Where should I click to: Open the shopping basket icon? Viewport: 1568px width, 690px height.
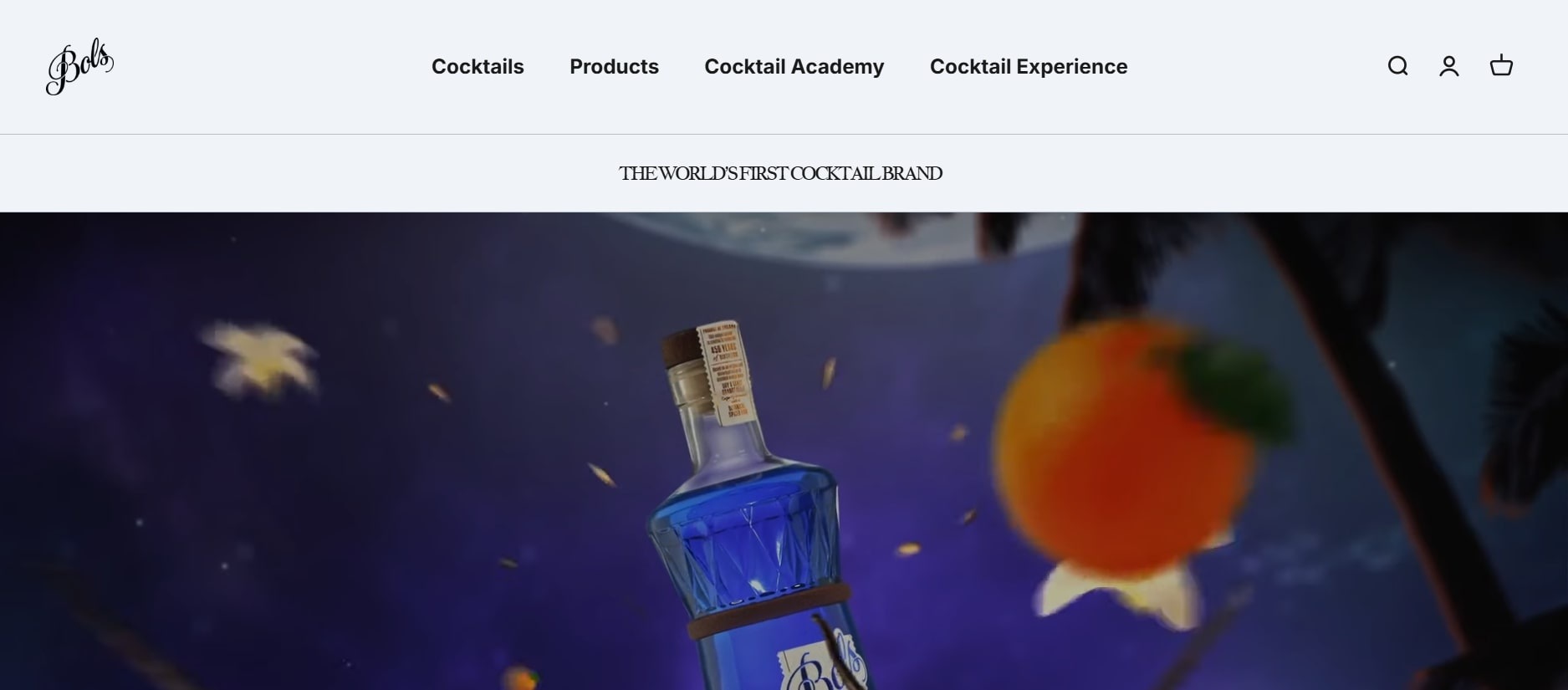coord(1501,66)
